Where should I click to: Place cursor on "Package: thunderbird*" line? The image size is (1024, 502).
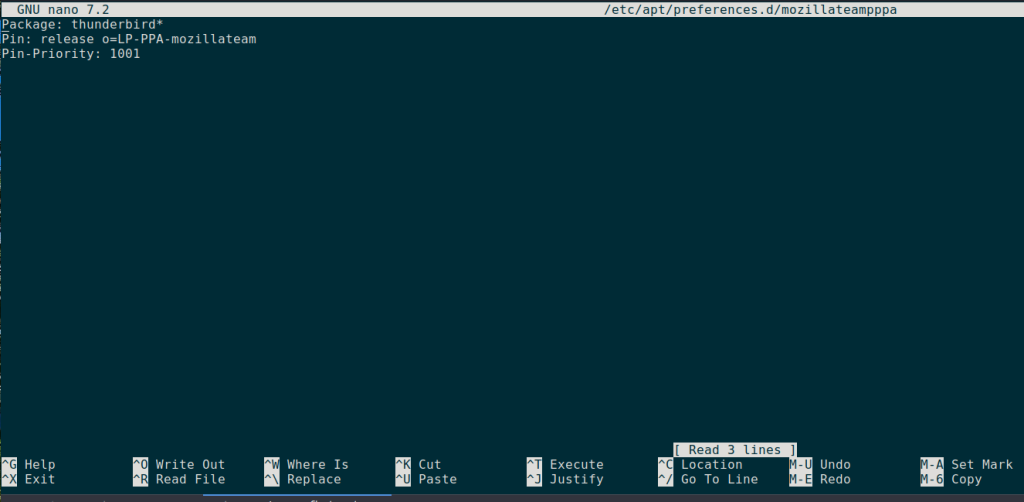pos(82,24)
